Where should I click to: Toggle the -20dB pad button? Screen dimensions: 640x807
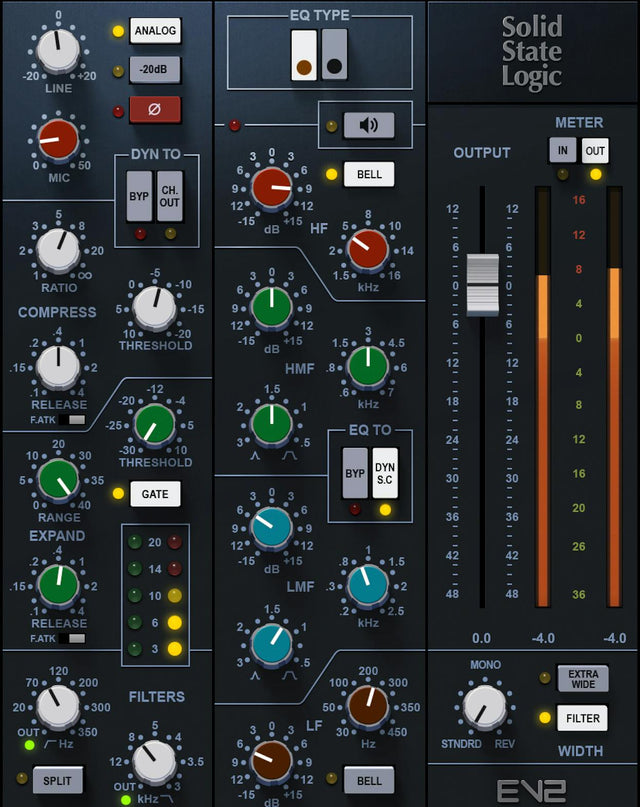(155, 71)
